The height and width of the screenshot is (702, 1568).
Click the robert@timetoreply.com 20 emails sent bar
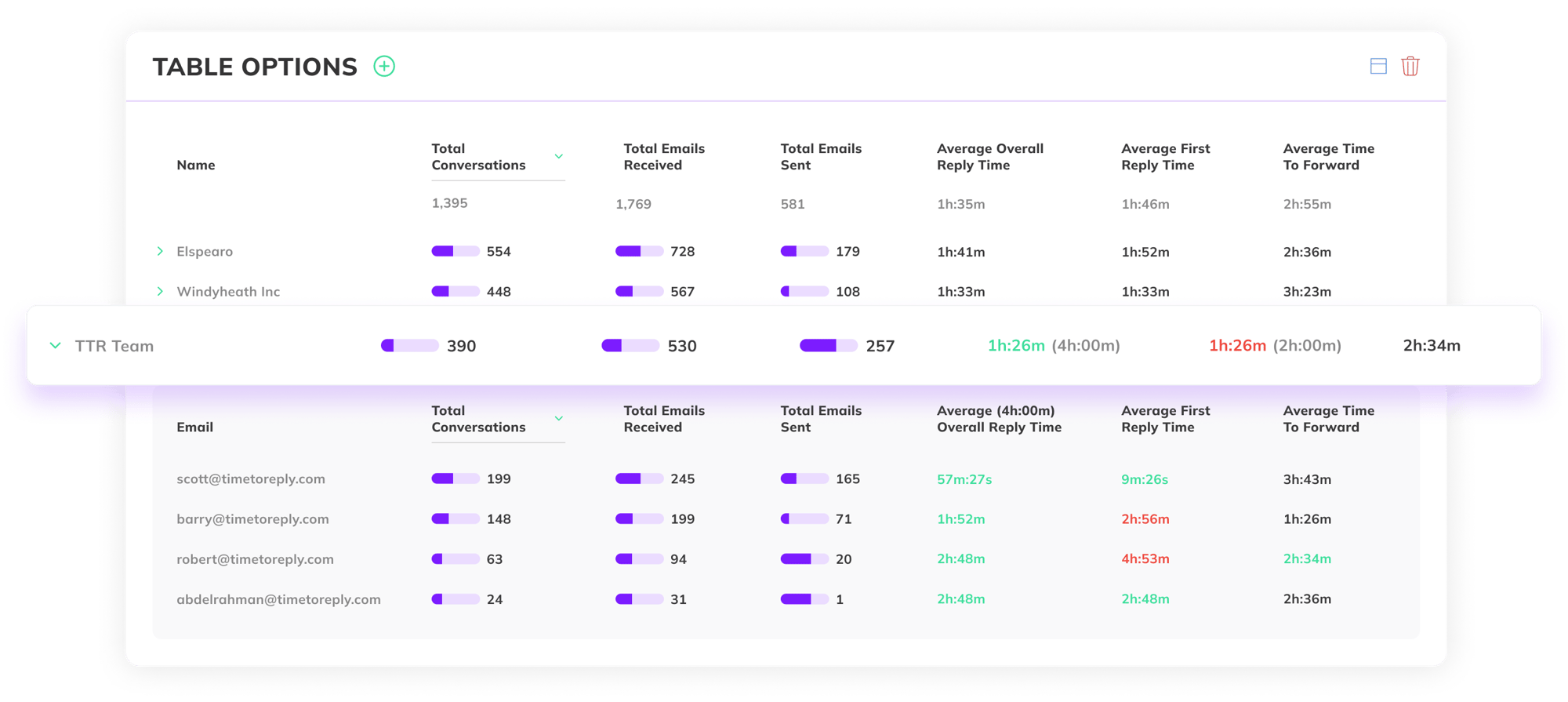pos(804,559)
